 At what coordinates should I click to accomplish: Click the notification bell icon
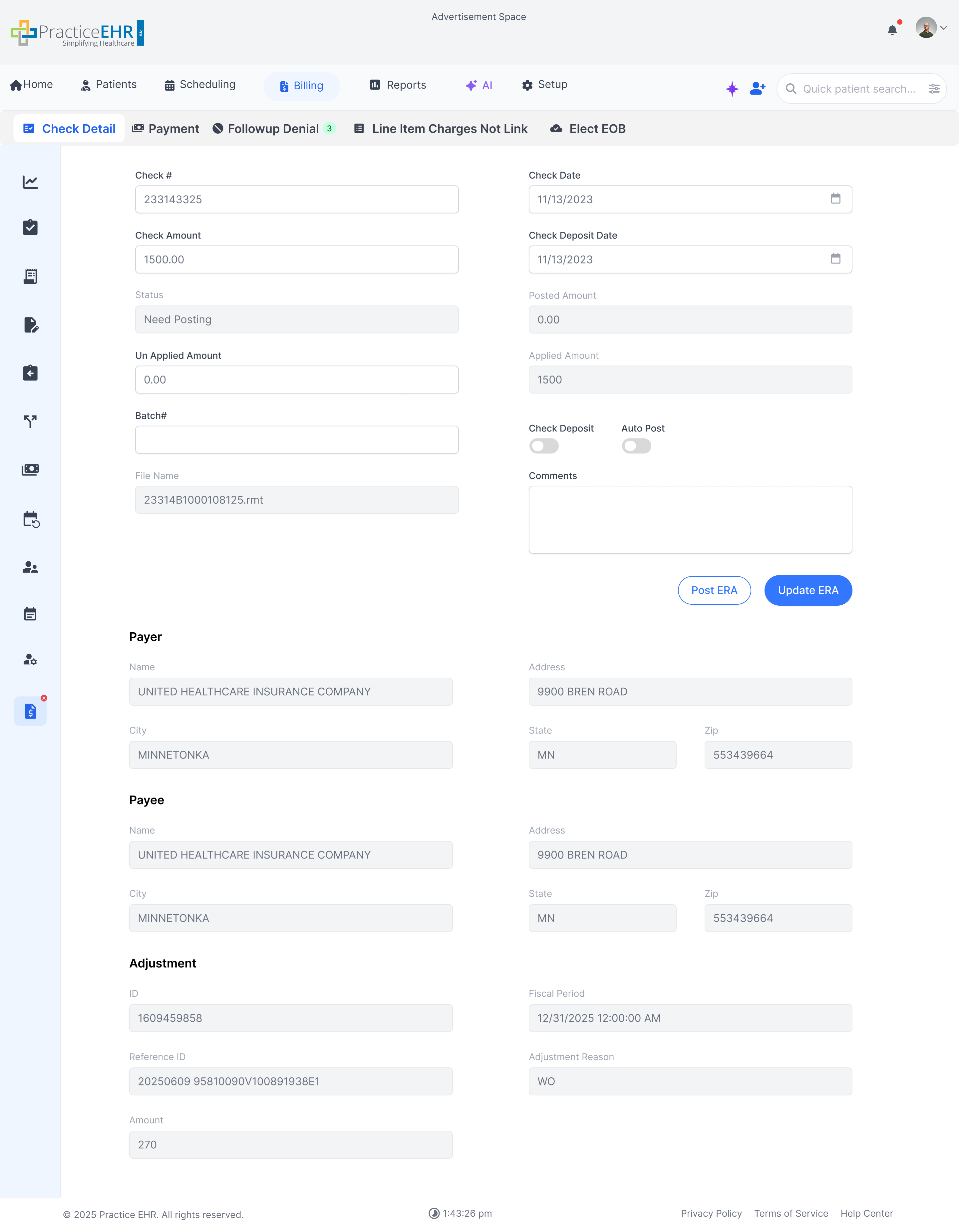(x=892, y=30)
